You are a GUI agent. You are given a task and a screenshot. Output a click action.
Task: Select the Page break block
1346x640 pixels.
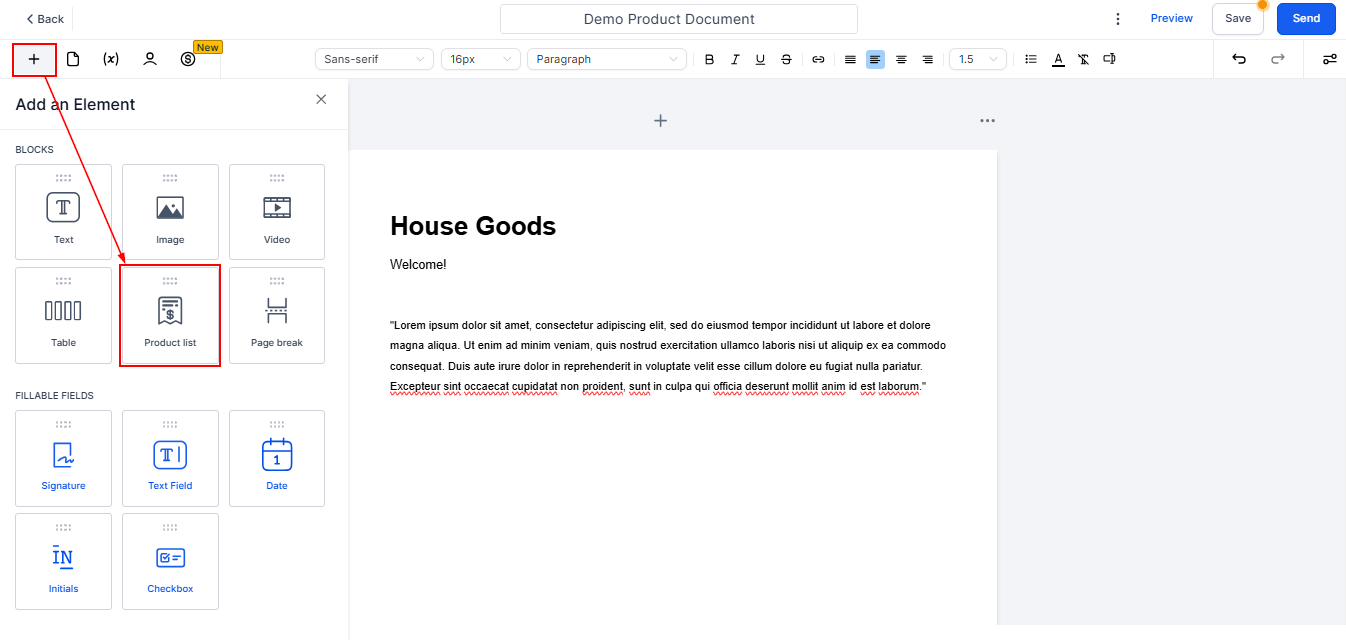(x=277, y=315)
